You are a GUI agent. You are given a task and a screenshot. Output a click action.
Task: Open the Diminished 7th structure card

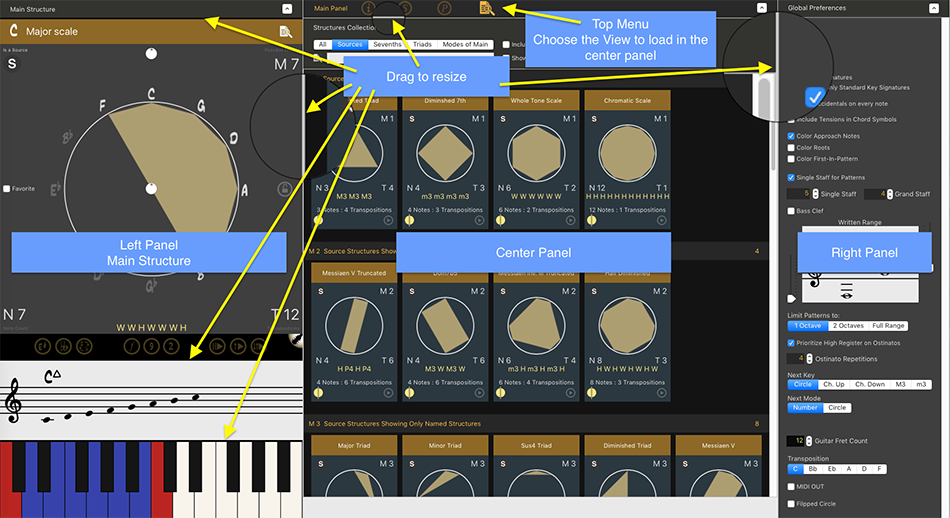coord(445,159)
